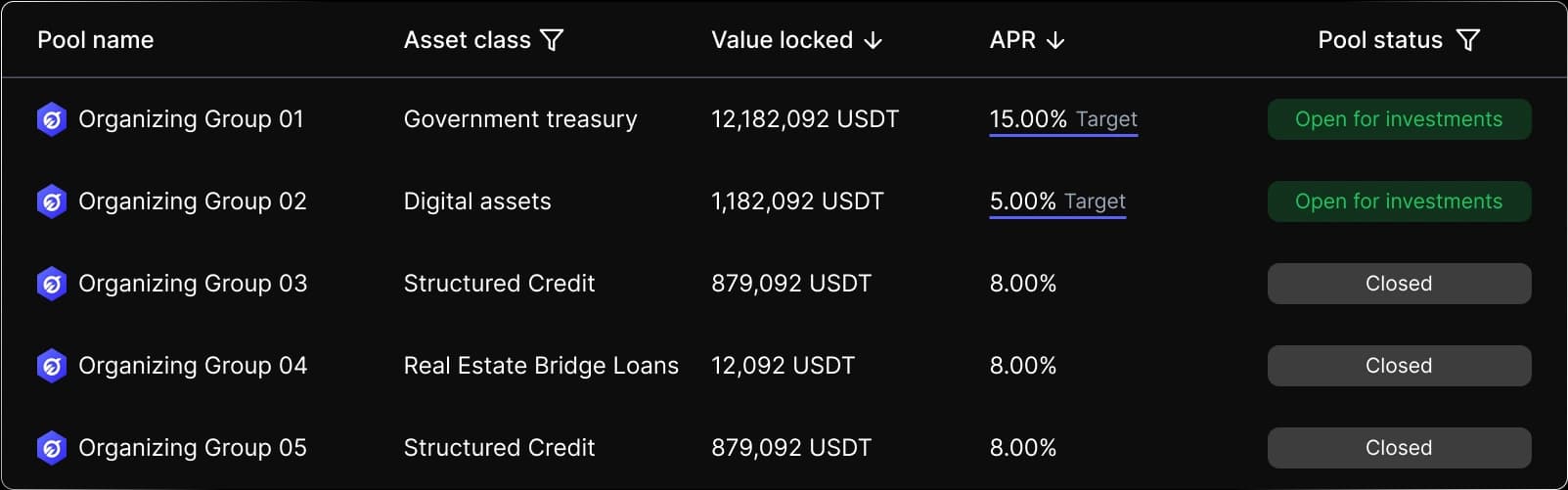This screenshot has height=490, width=1568.
Task: Sort by Value locked arrow icon
Action: (x=874, y=40)
